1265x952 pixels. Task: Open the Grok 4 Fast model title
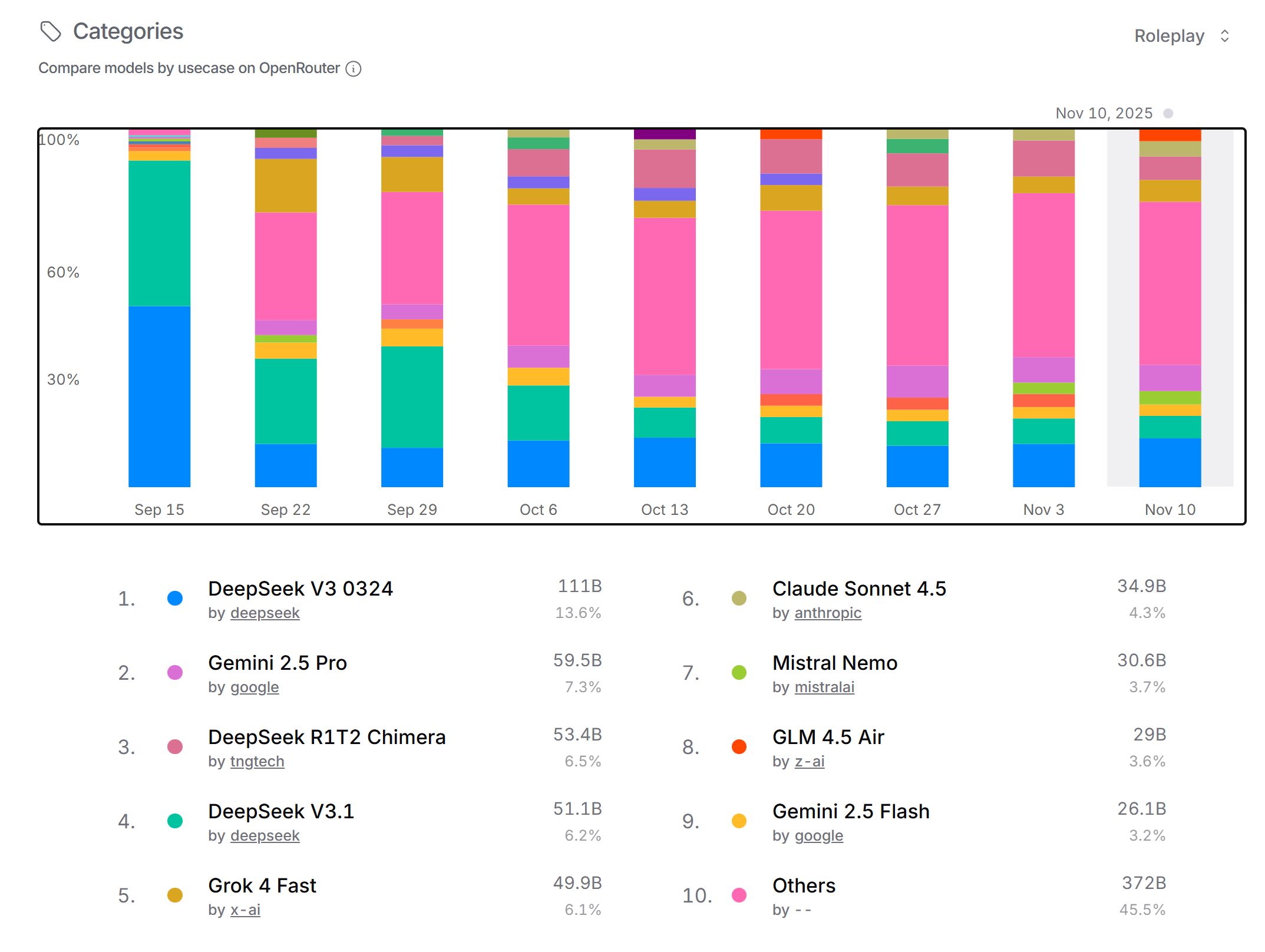tap(262, 885)
